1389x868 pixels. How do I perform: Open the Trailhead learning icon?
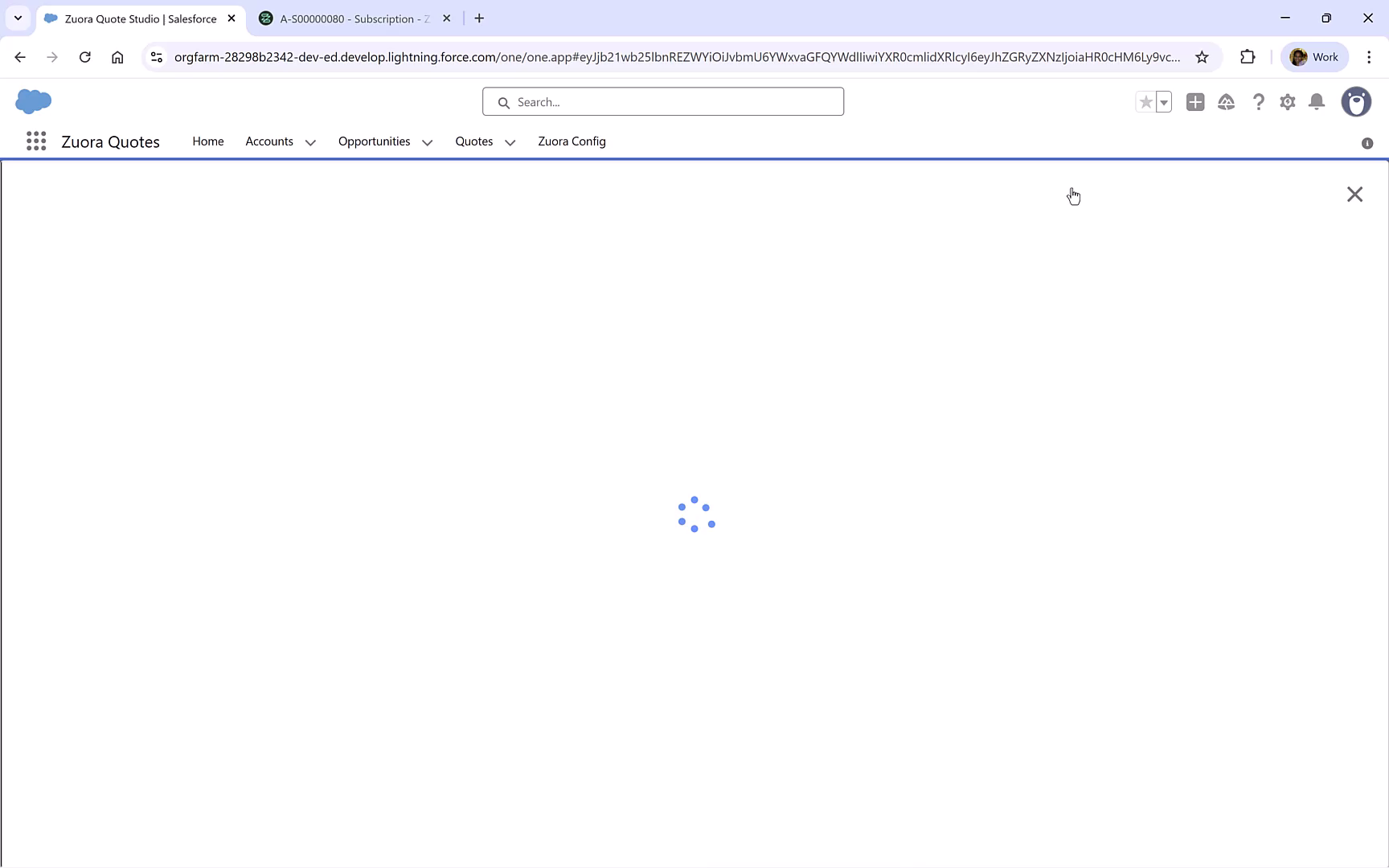[x=1226, y=102]
